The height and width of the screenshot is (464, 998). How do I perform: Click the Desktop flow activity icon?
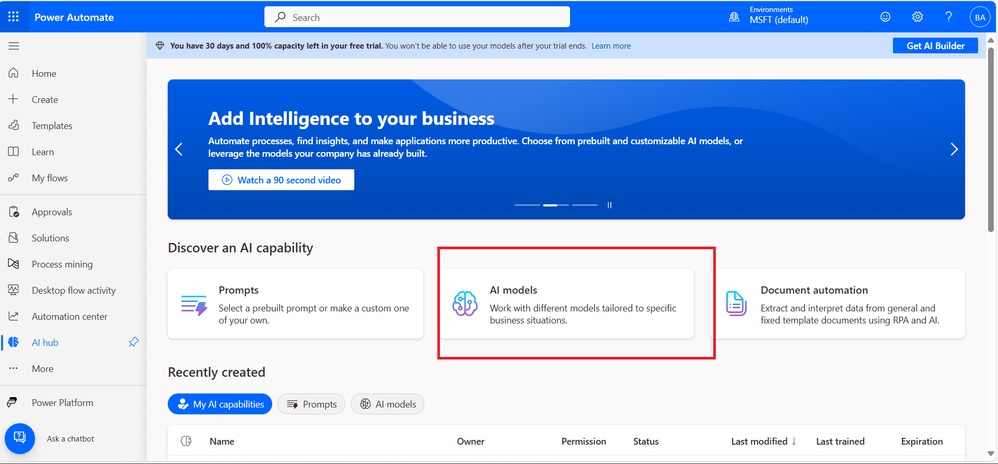click(x=13, y=290)
